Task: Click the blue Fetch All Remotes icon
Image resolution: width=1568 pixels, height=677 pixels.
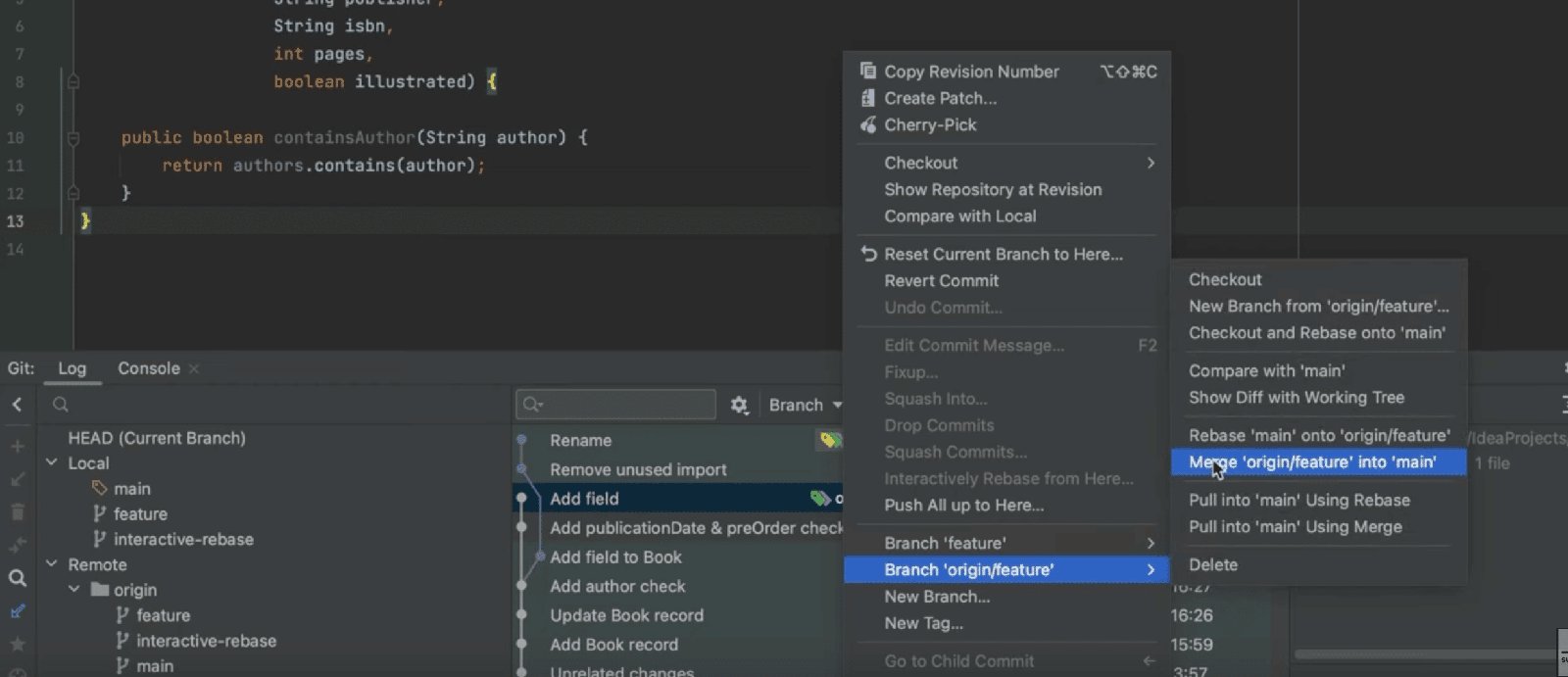Action: (17, 611)
